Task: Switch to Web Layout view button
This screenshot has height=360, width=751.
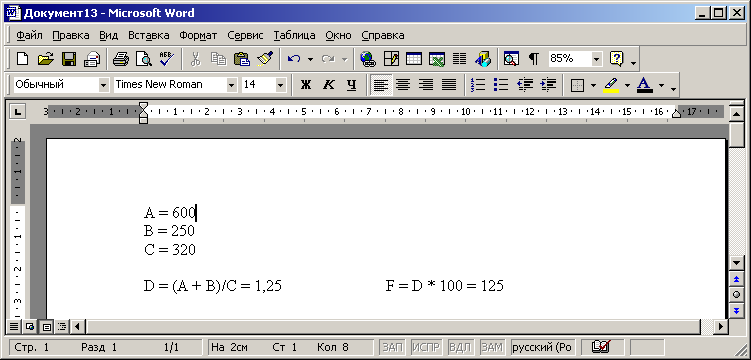Action: click(30, 327)
